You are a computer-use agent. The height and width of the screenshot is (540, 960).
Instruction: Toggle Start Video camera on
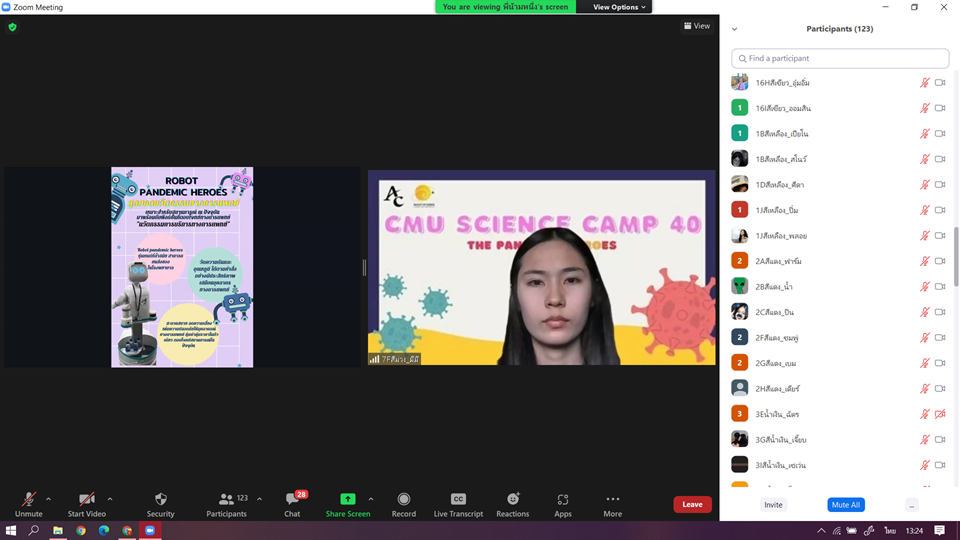tap(87, 503)
